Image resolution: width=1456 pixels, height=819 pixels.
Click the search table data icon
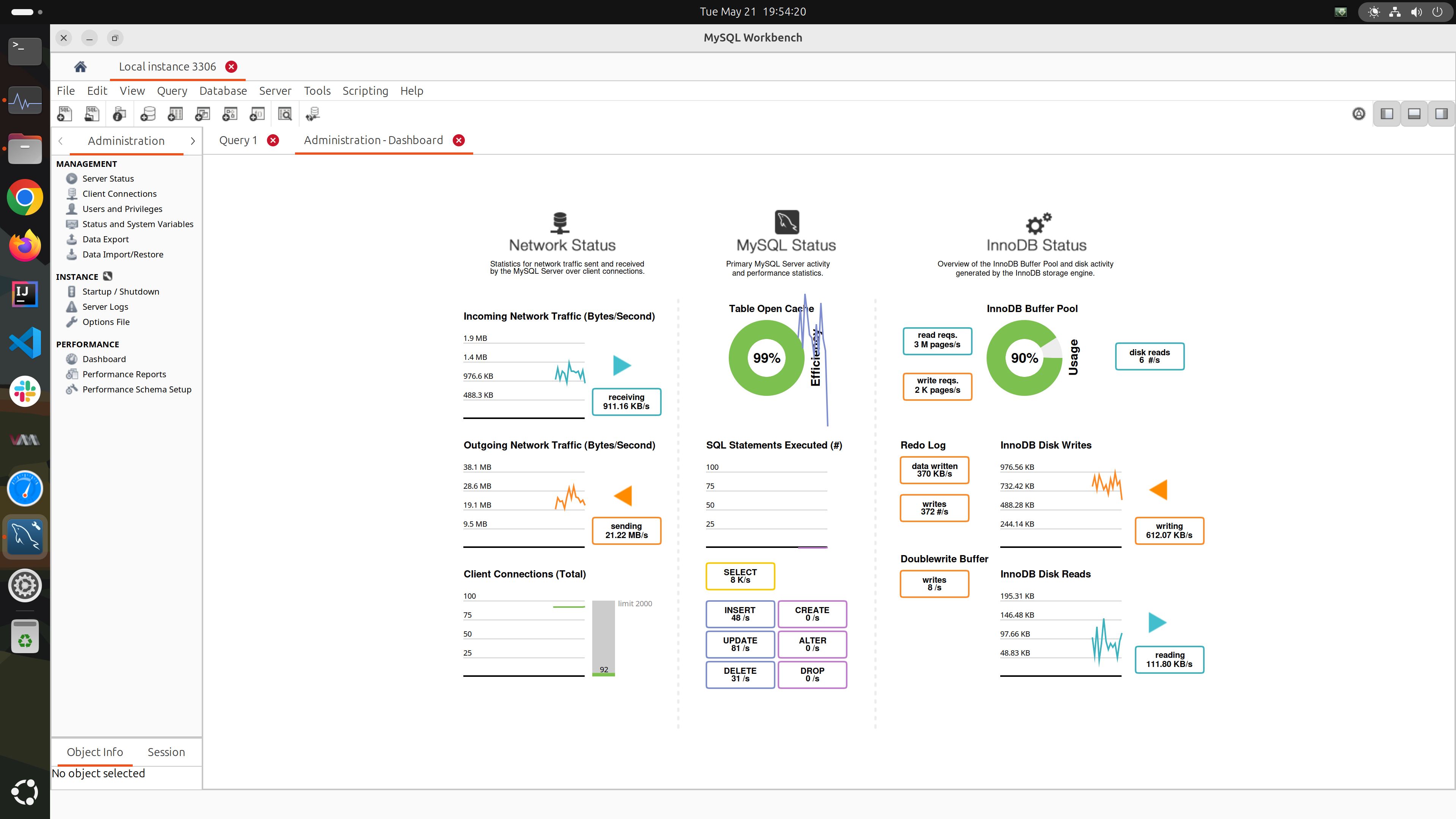coord(285,114)
